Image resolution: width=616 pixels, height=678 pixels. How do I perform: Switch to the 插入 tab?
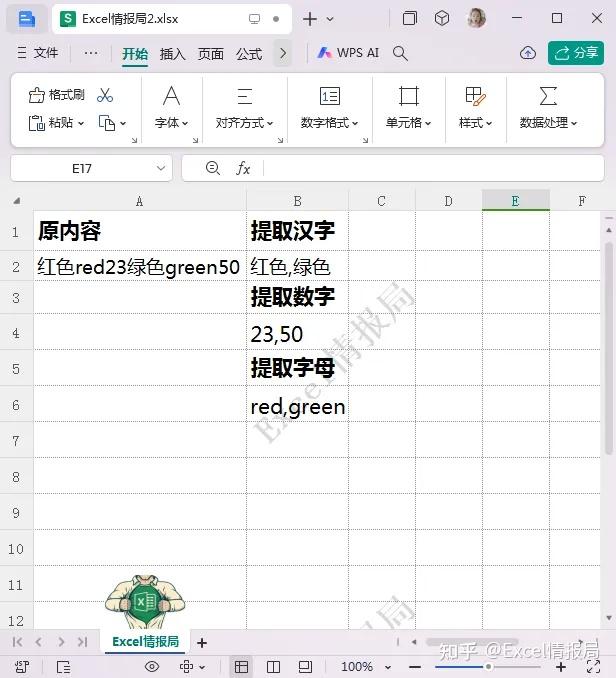point(172,54)
